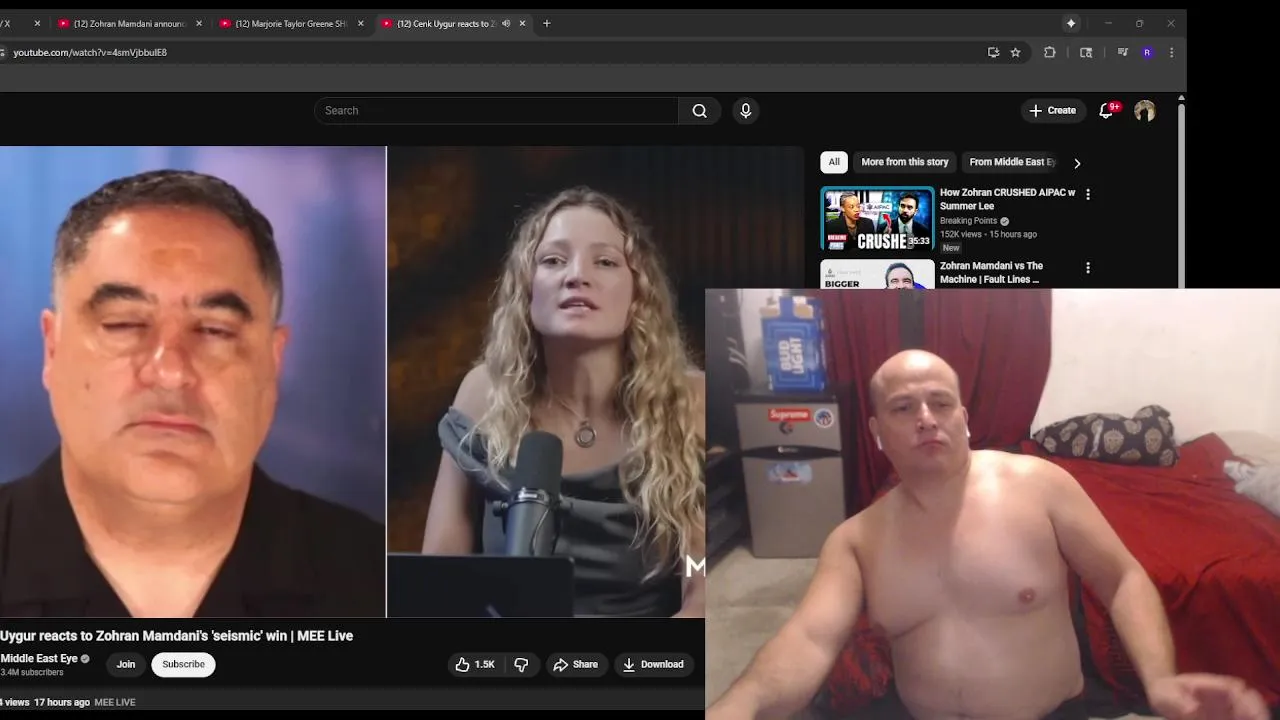1280x720 pixels.
Task: Click the 'New' badge on first suggested video
Action: 951,247
